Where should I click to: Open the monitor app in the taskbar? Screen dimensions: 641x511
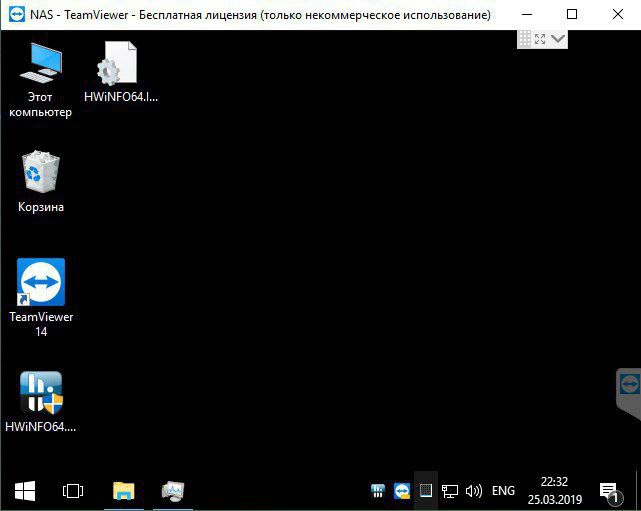click(173, 491)
